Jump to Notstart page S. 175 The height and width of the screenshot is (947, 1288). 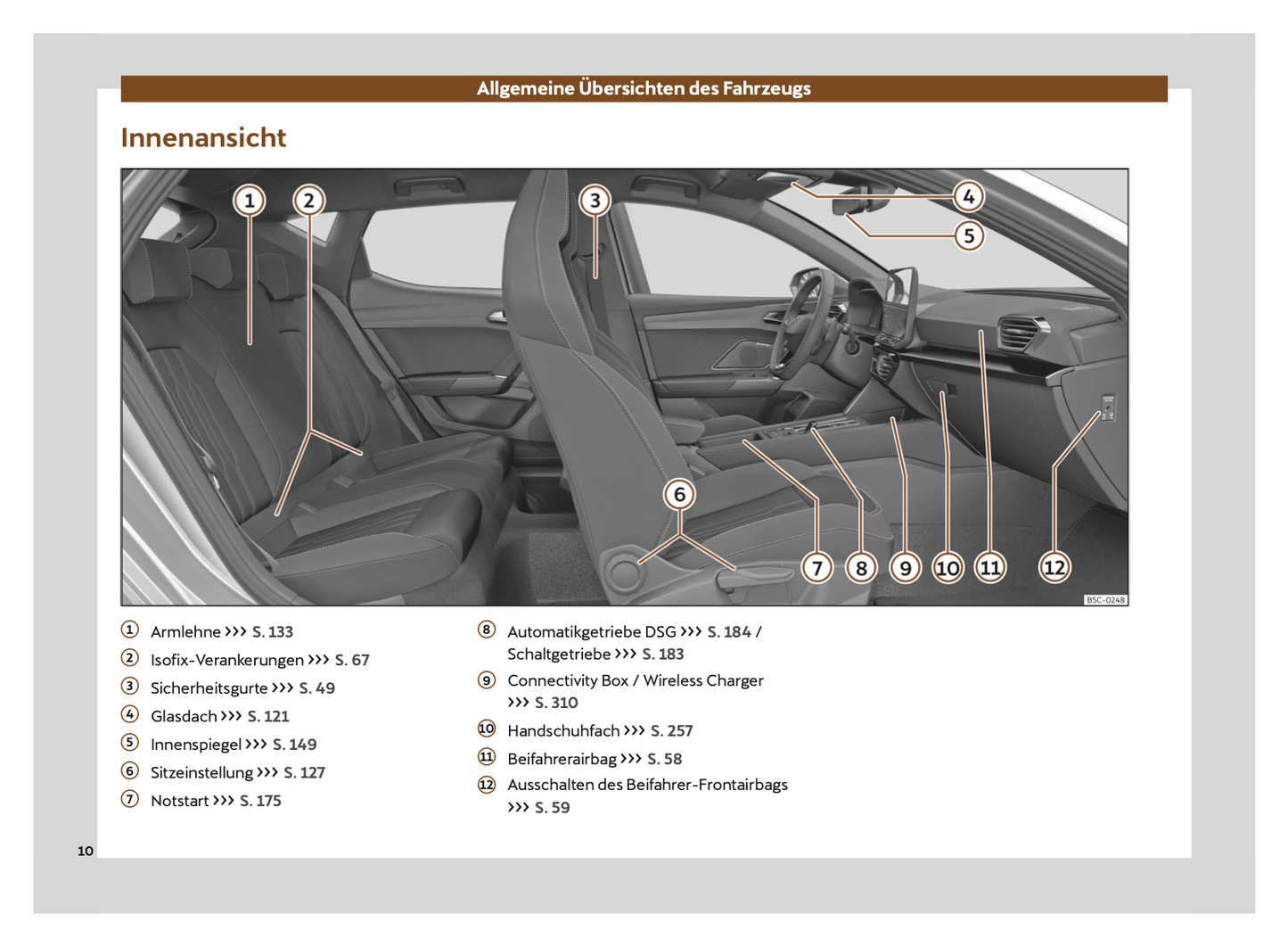[x=260, y=802]
